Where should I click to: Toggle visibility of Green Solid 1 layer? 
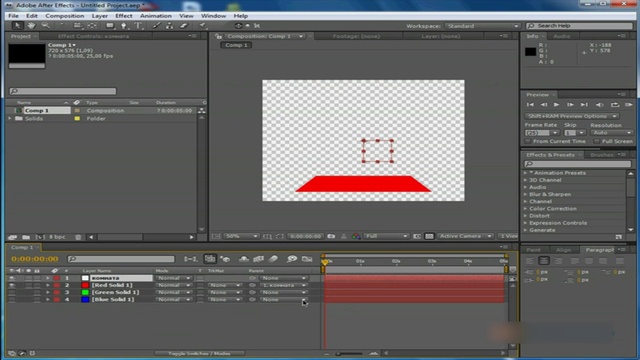pyautogui.click(x=12, y=292)
